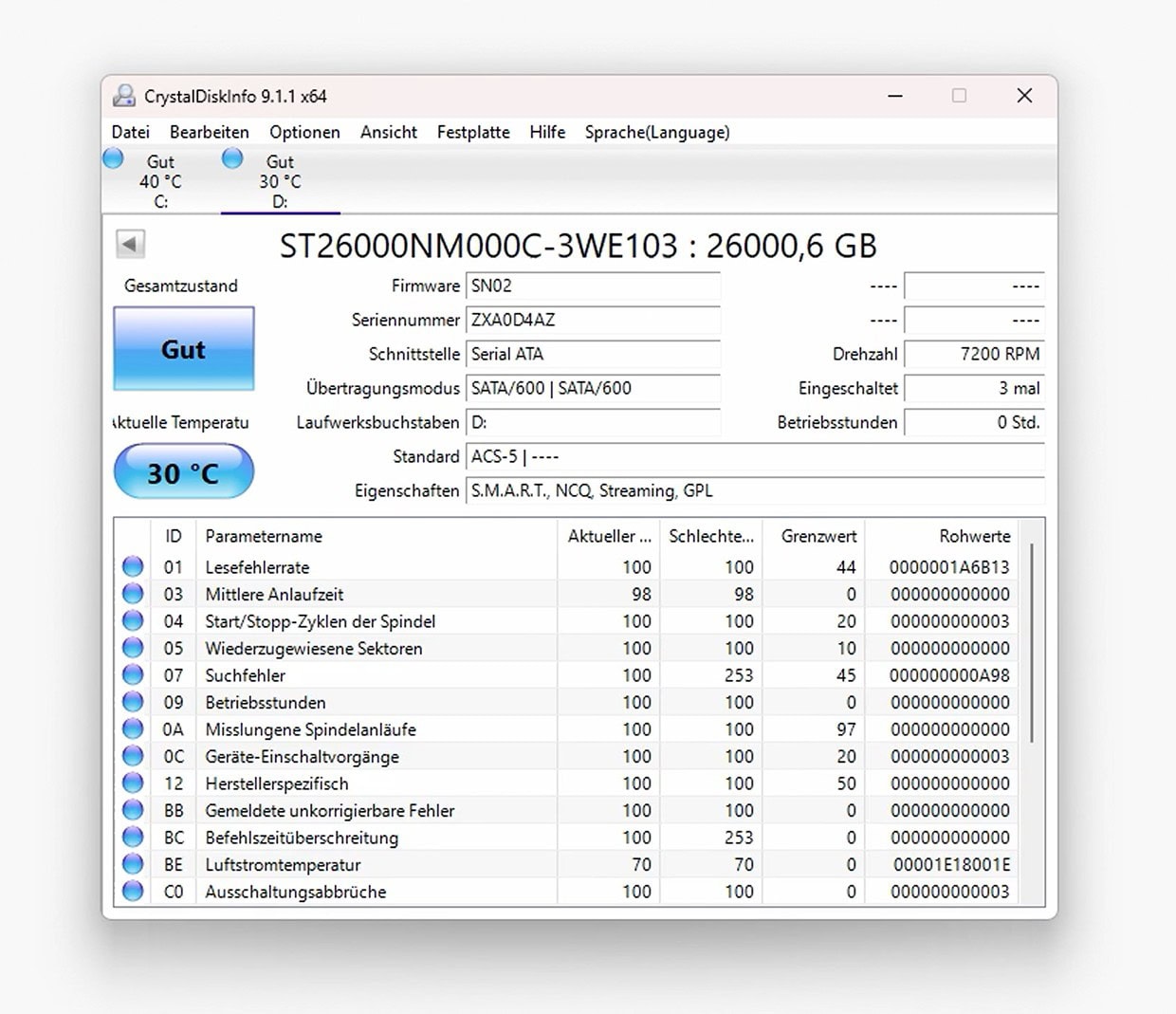Click the Aktueller column header
Viewport: 1176px width, 1014px height.
(x=609, y=536)
